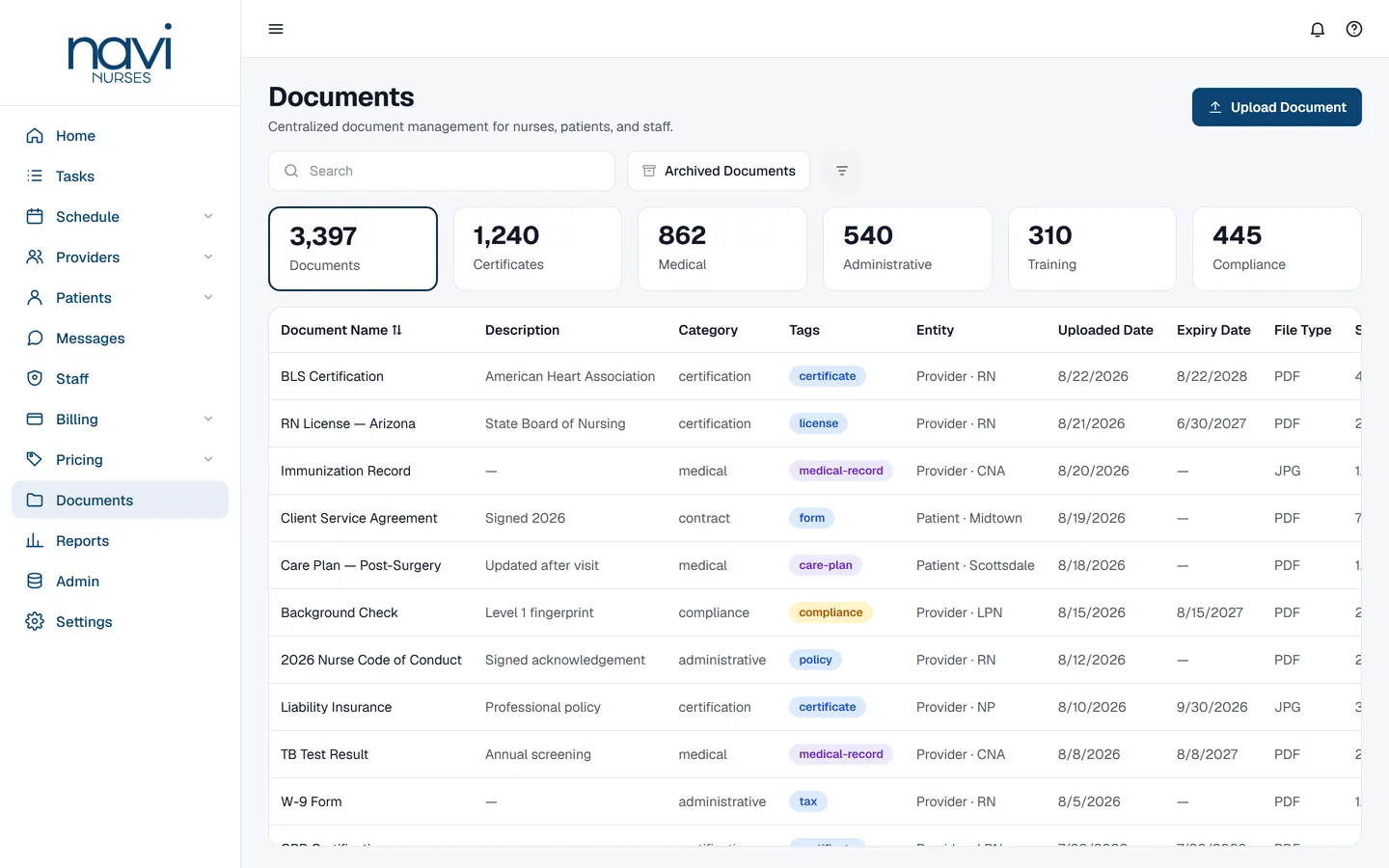Click the medical-record tag on TB Test Result row
The image size is (1389, 868).
[841, 754]
